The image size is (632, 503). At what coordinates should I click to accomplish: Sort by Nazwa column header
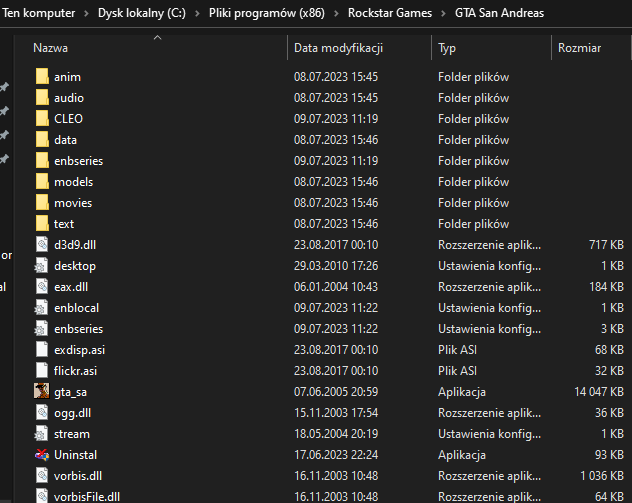point(50,48)
